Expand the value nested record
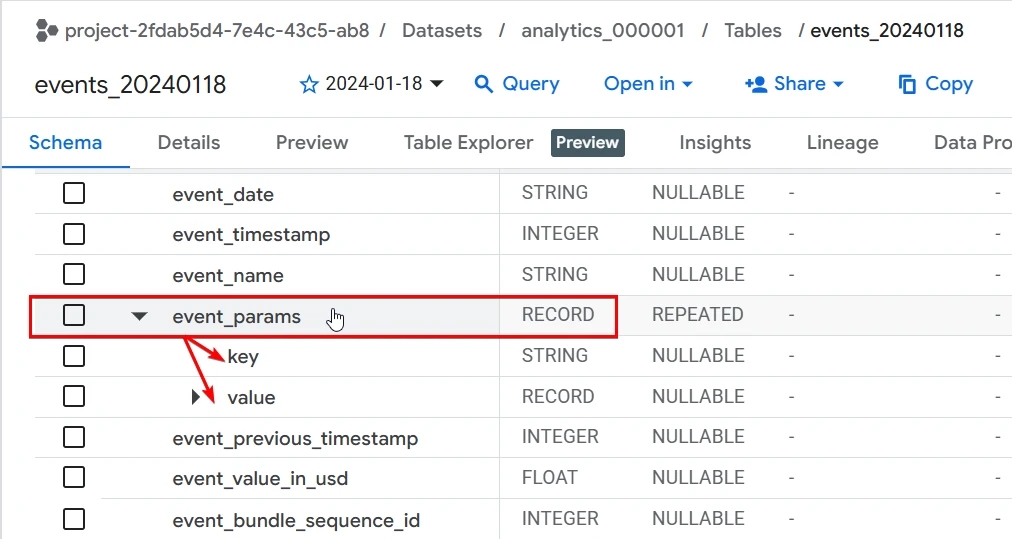Screen dimensions: 1012x539 click(196, 397)
